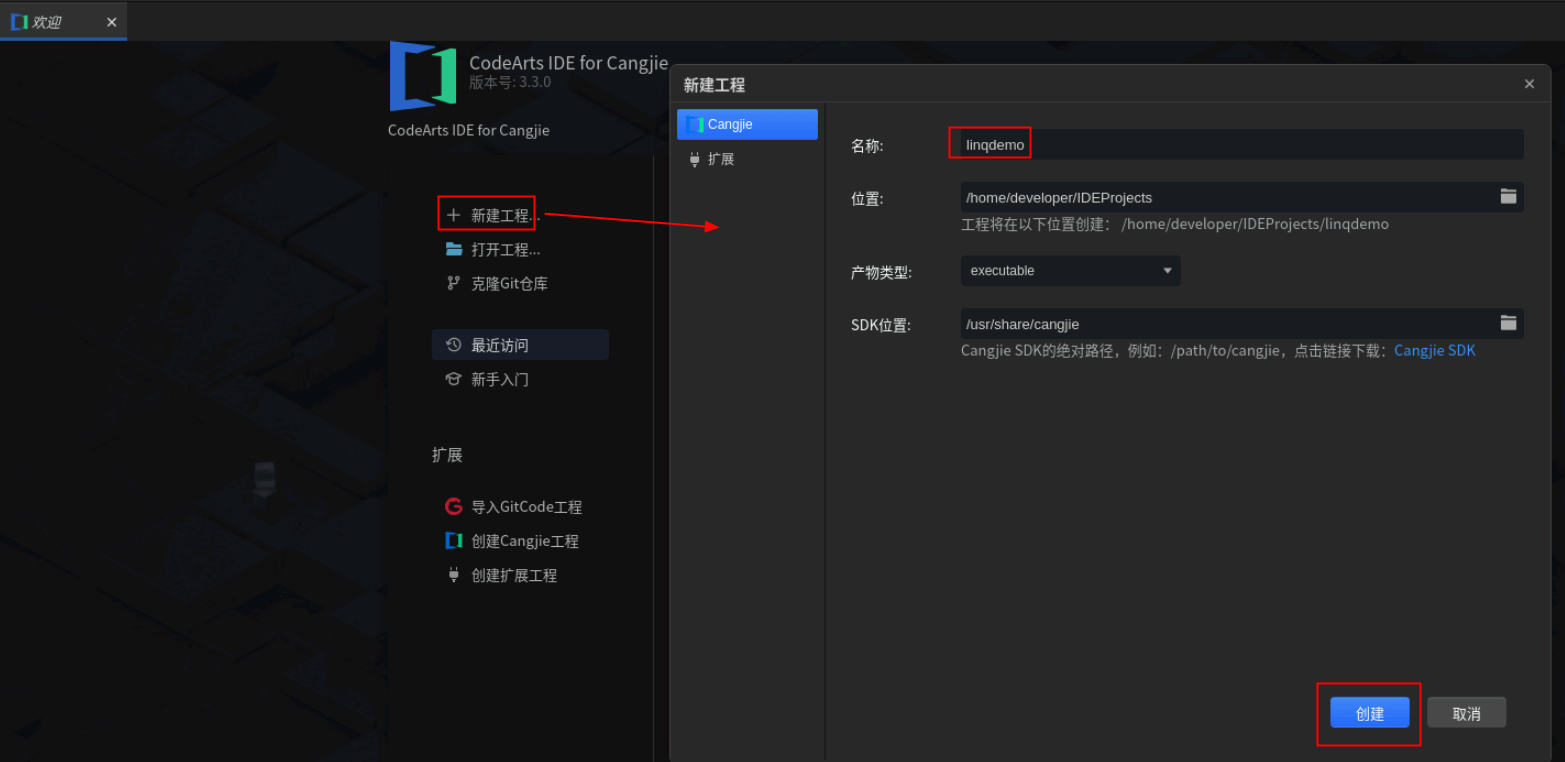Click the Cangjie SDK download link
This screenshot has width=1565, height=762.
pos(1434,350)
